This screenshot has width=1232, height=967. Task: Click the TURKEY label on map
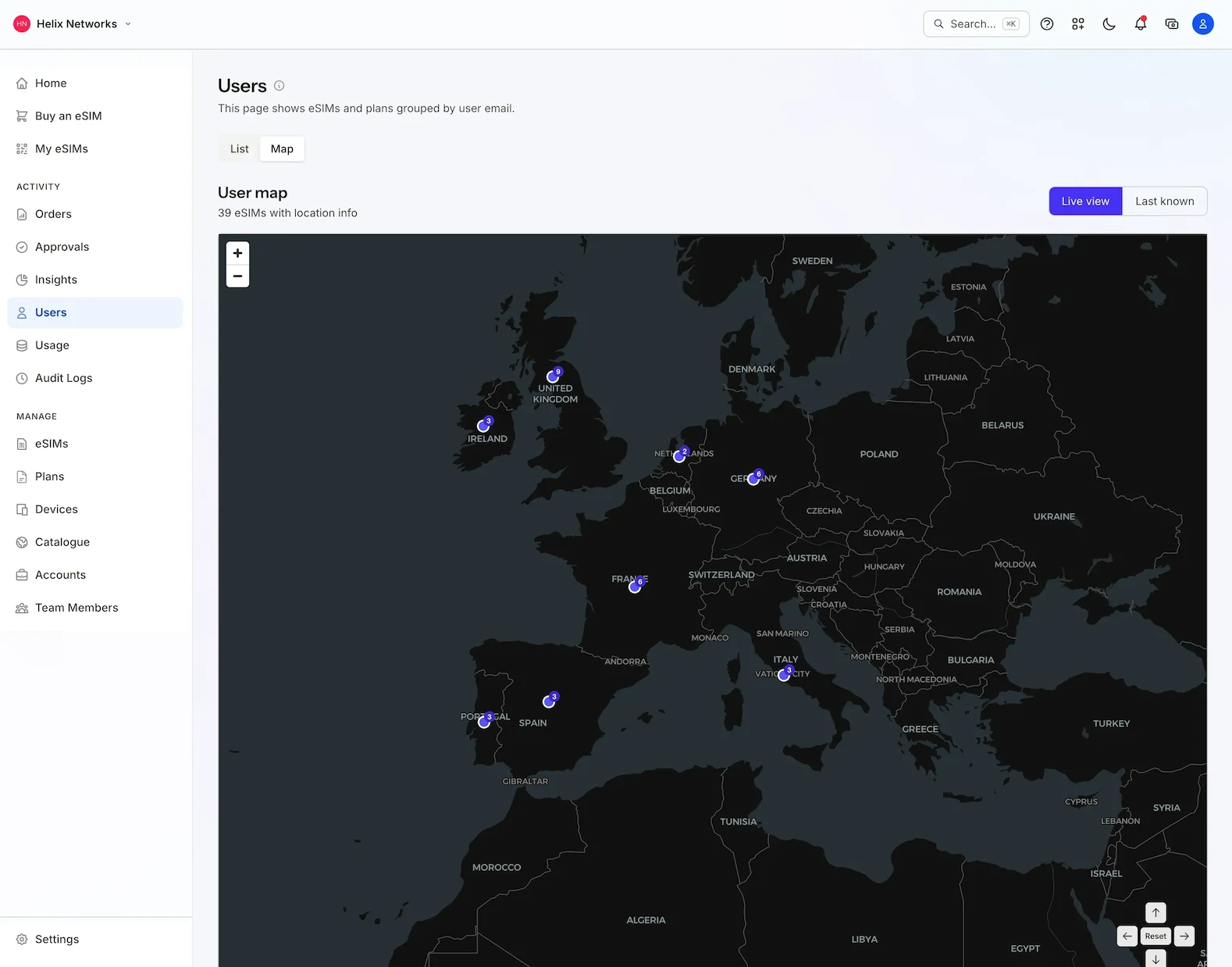(1112, 723)
